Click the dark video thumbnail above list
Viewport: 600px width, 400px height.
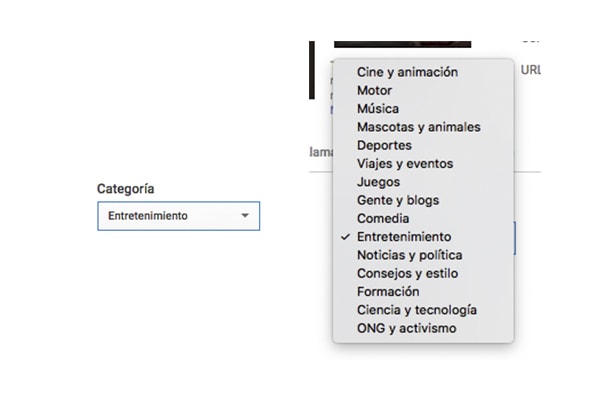(403, 44)
